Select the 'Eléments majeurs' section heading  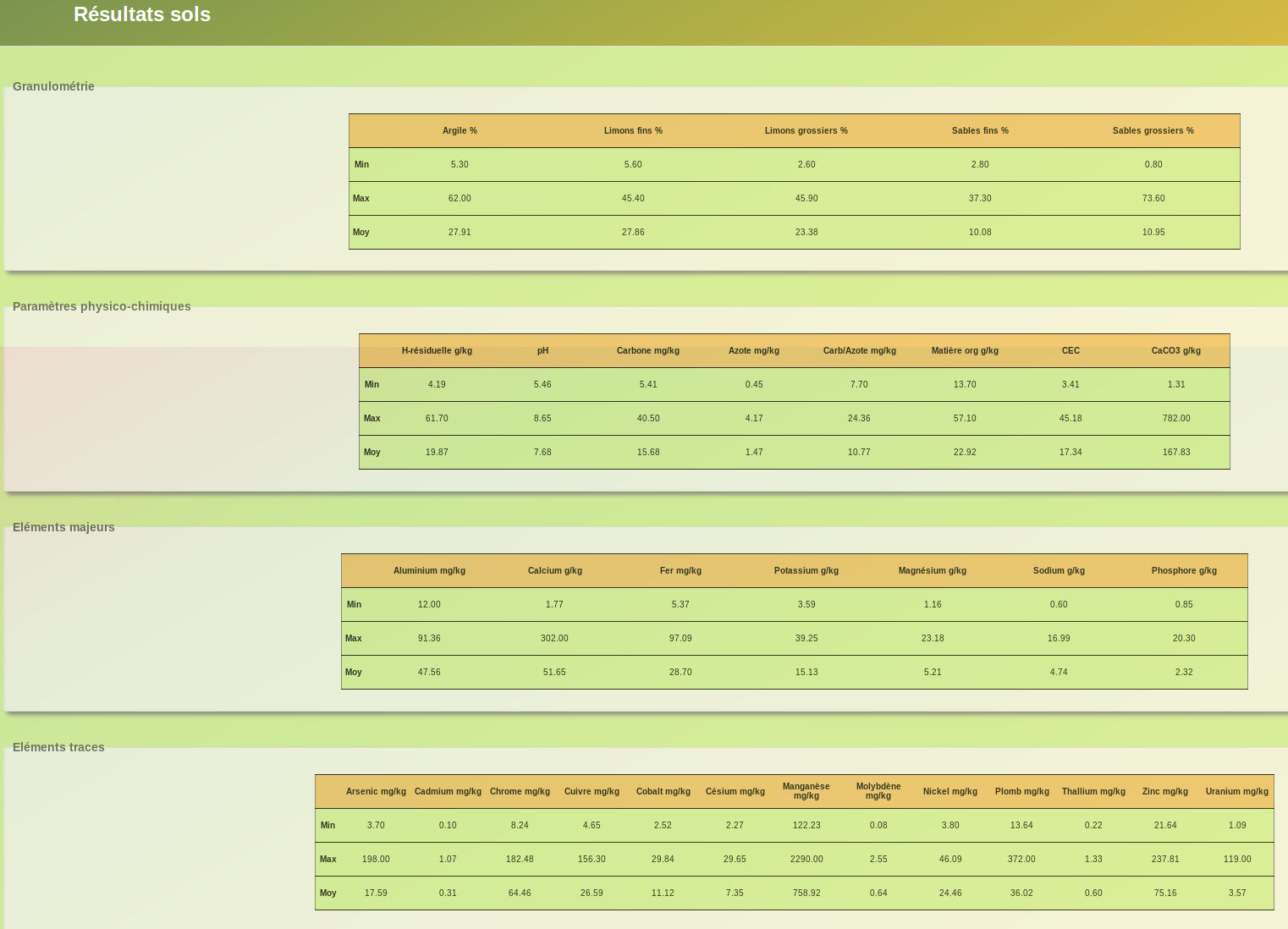point(63,527)
